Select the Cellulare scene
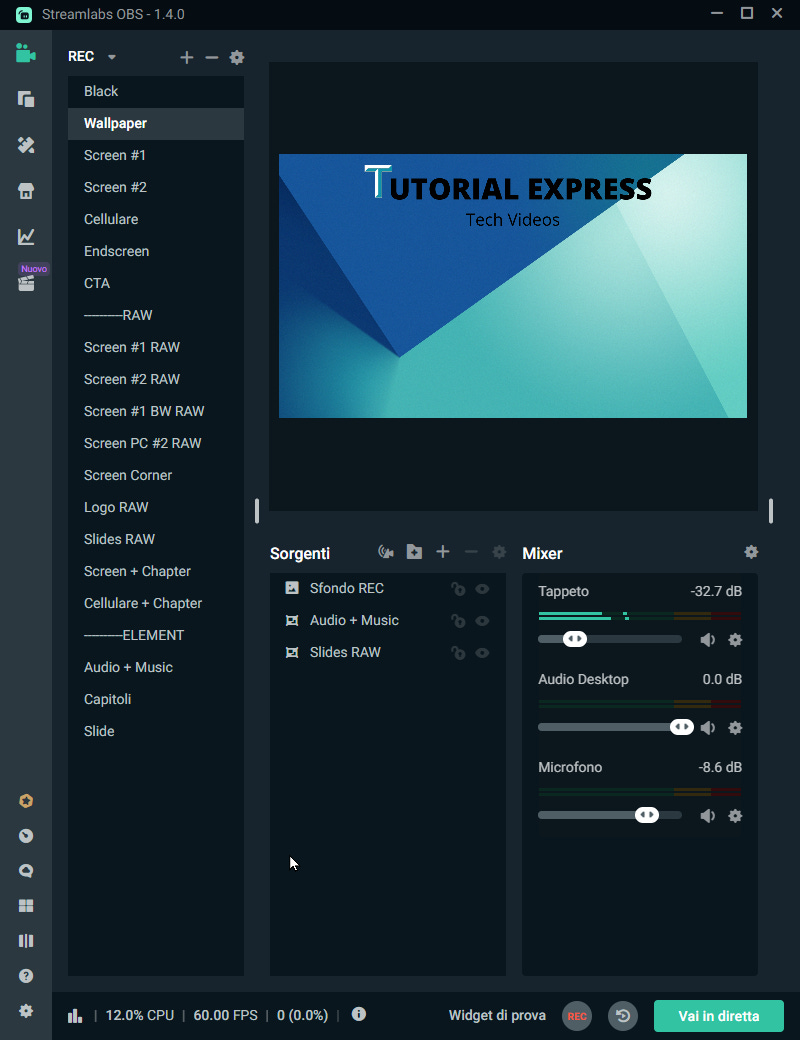The height and width of the screenshot is (1040, 800). tap(156, 220)
